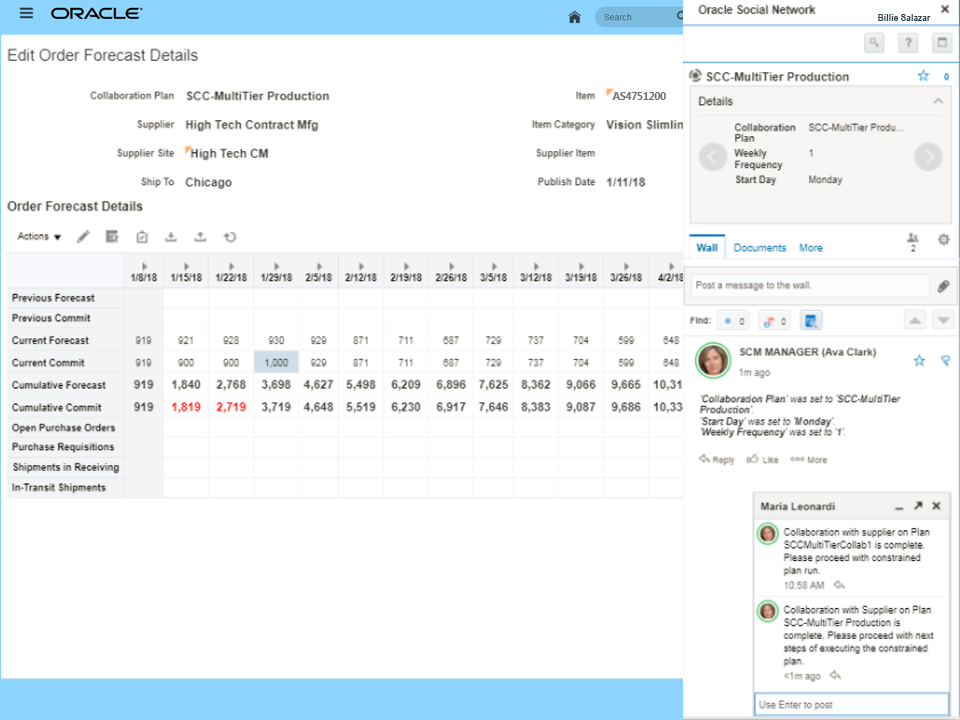Click the High Tech CM supplier site

pyautogui.click(x=229, y=154)
